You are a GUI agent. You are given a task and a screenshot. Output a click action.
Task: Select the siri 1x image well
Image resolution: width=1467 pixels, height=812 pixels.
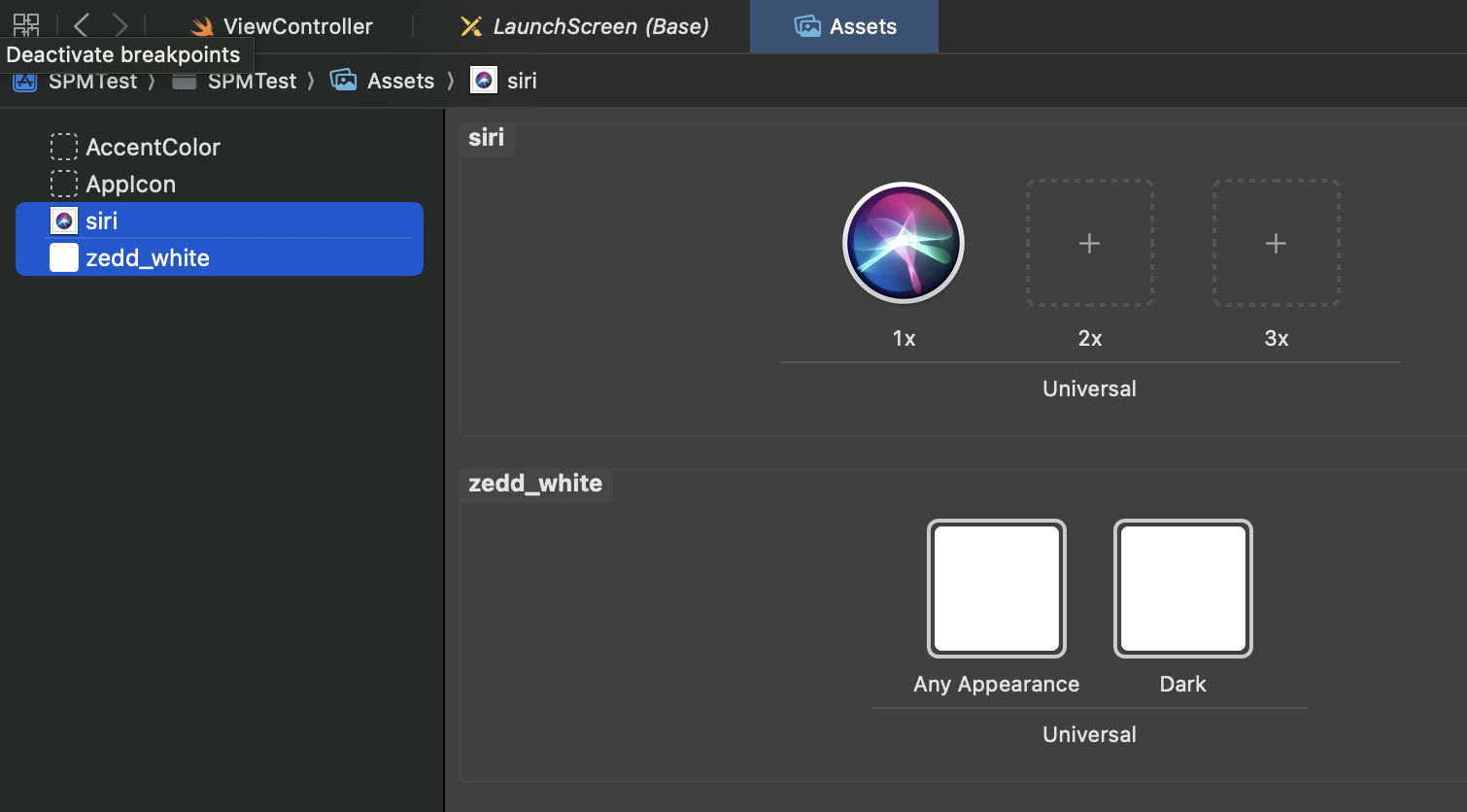904,243
